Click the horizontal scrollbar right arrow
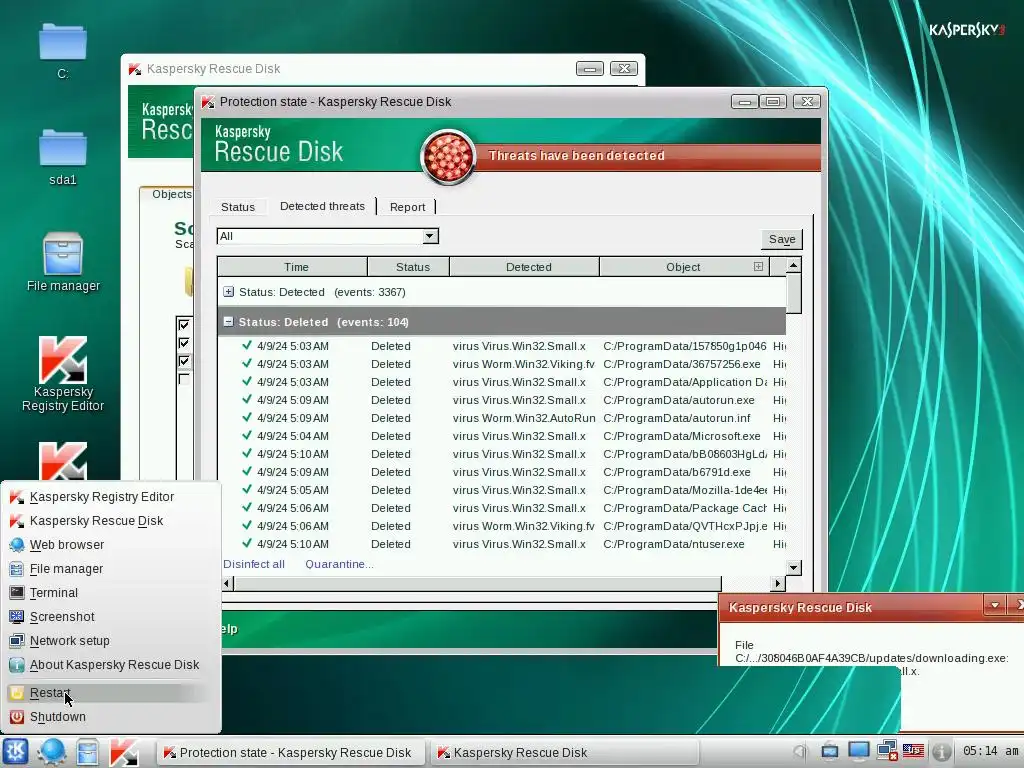Screen dimensions: 1024x768 [x=777, y=583]
